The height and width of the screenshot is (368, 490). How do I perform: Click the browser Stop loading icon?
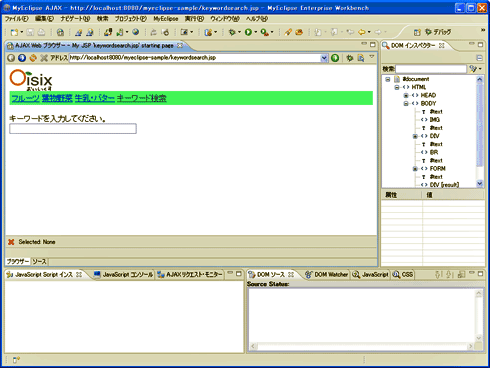[44, 58]
